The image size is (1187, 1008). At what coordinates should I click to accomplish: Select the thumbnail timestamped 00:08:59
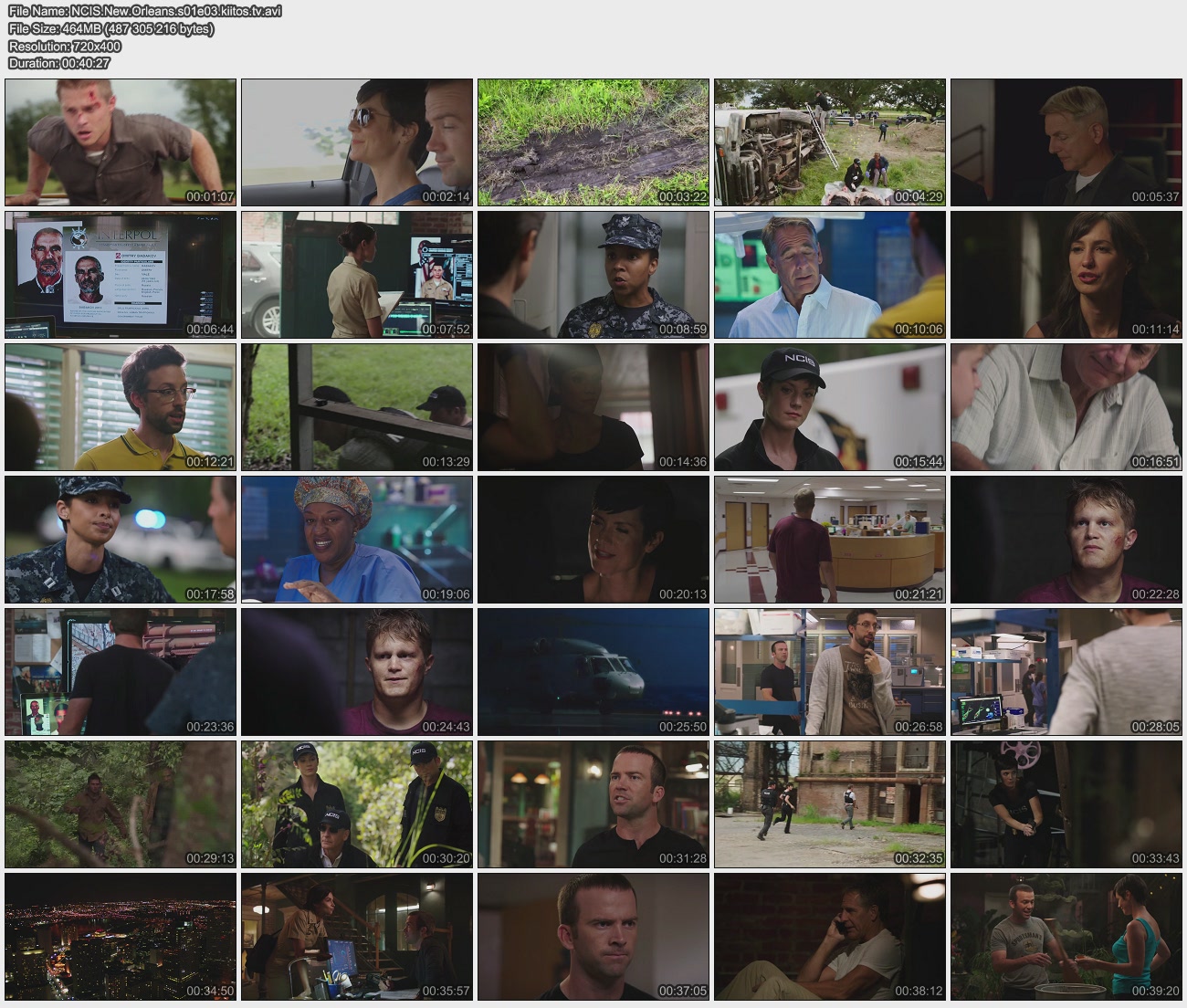point(593,275)
